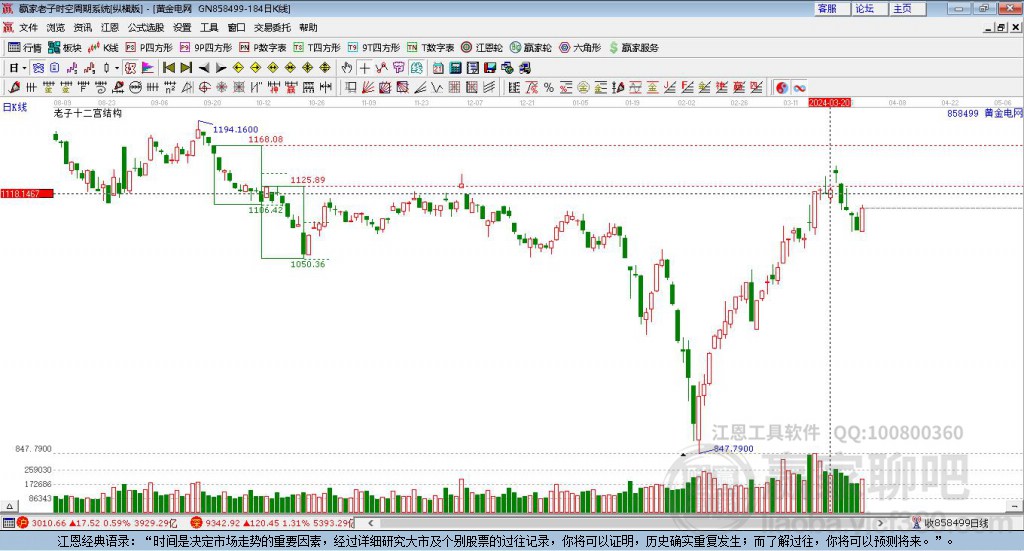The image size is (1024, 551).
Task: Click the 主页 homepage button
Action: pyautogui.click(x=907, y=8)
